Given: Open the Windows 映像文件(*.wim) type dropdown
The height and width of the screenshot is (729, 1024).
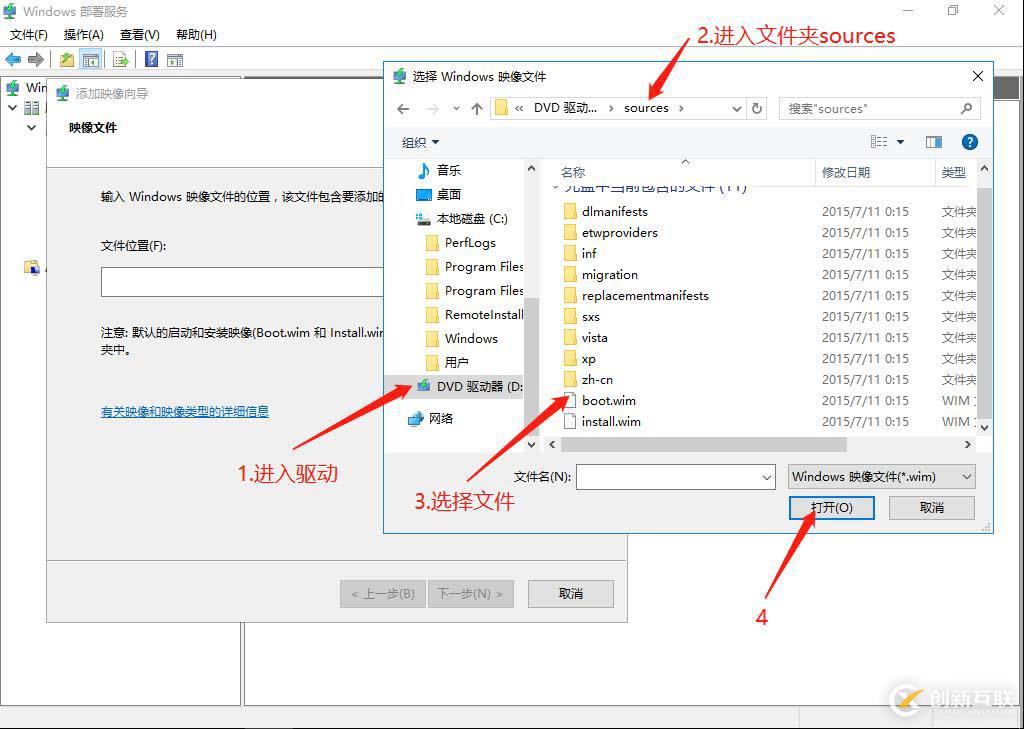Looking at the screenshot, I should (882, 477).
